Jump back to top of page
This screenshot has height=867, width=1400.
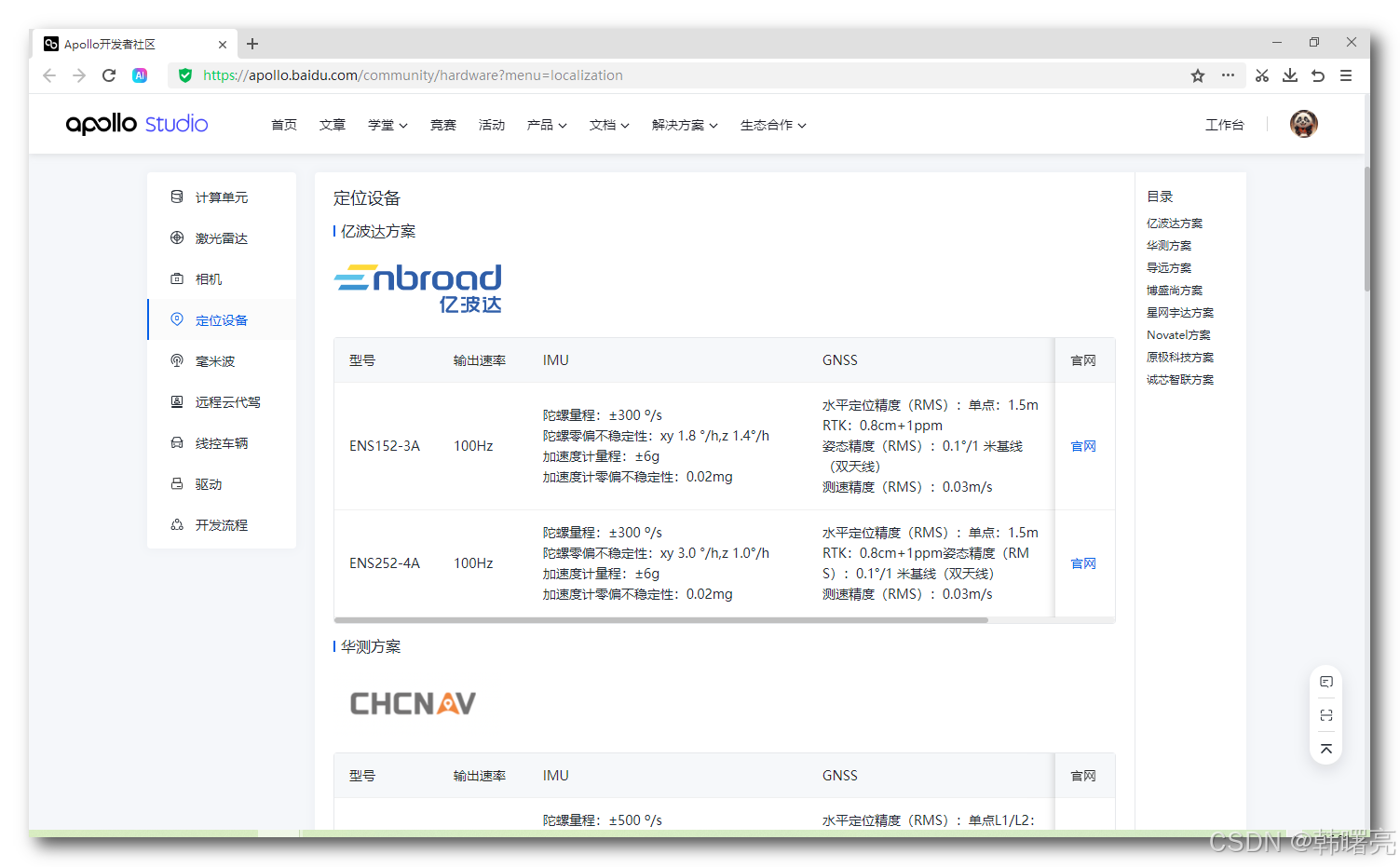(x=1326, y=749)
